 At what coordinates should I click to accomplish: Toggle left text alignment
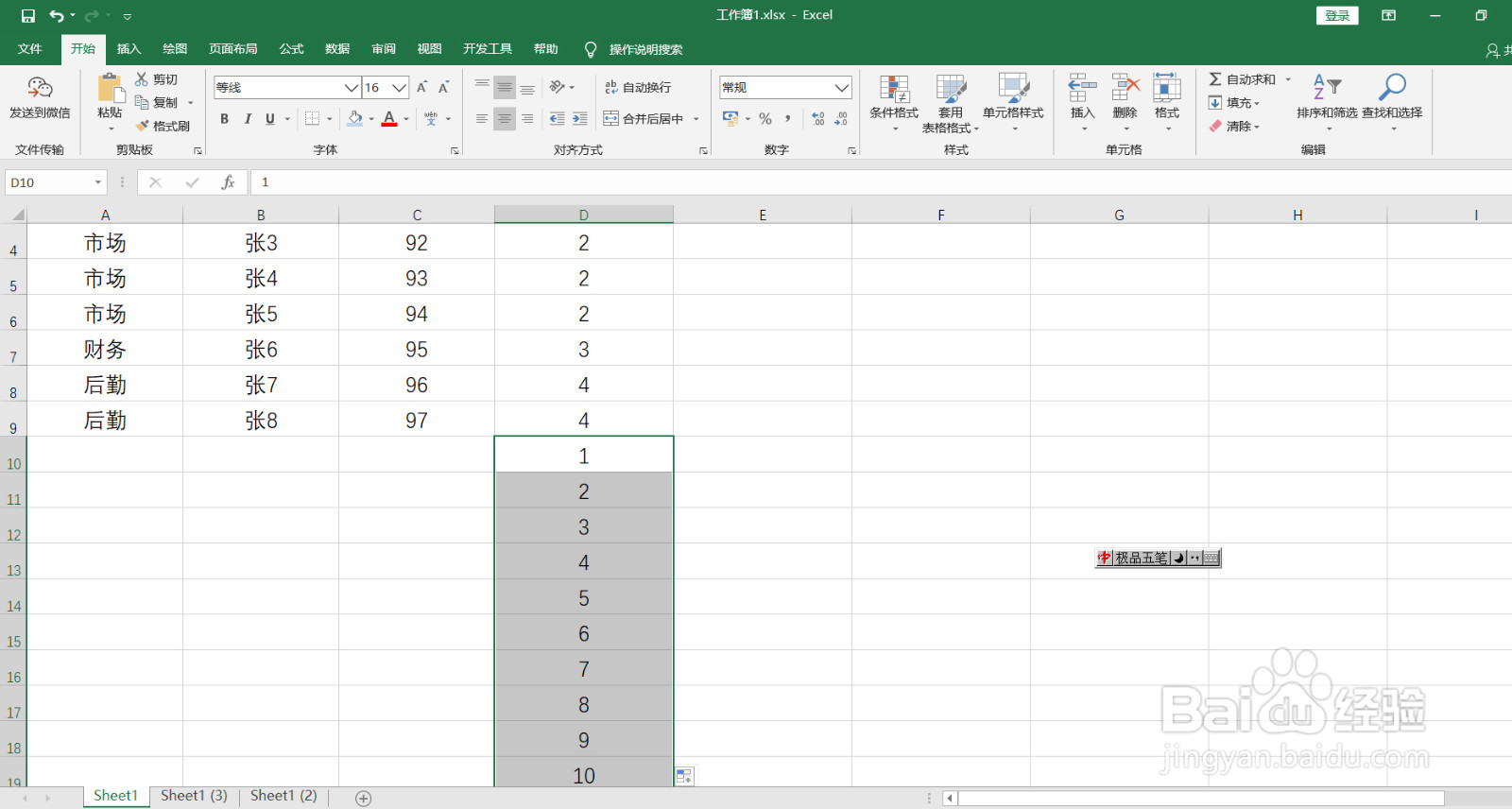(x=482, y=118)
